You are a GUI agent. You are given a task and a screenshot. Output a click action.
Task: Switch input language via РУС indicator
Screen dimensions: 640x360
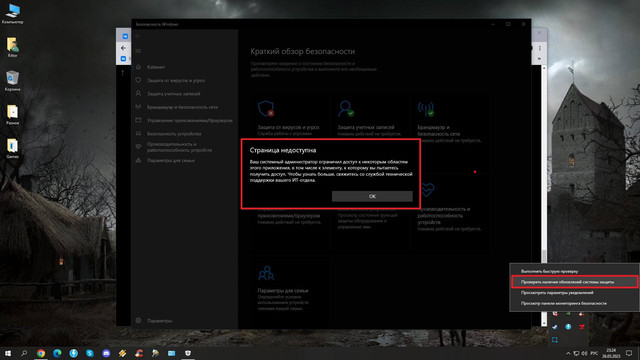pyautogui.click(x=594, y=353)
